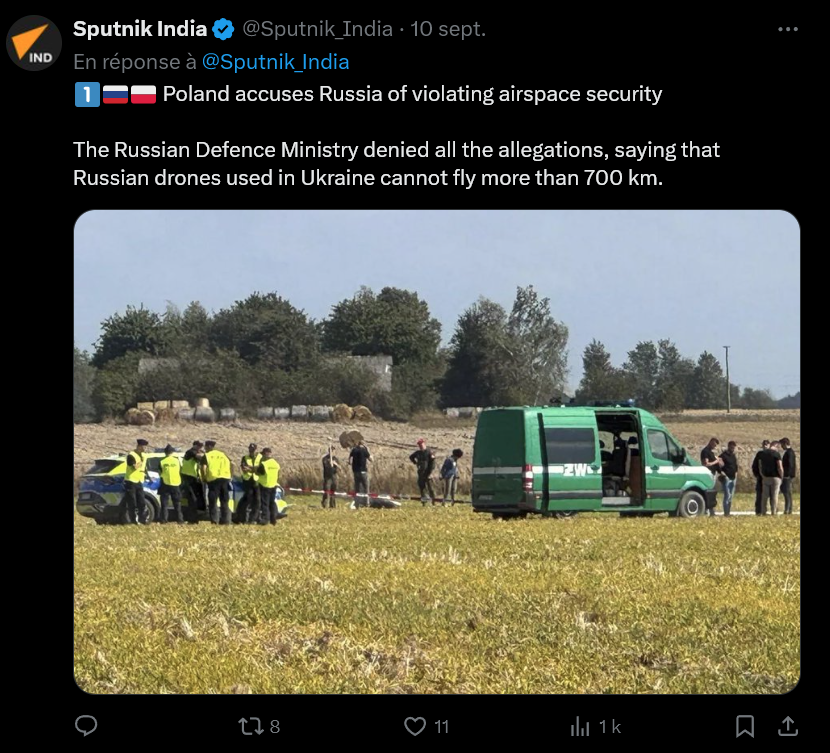Open the Sputnik India display name
The width and height of the screenshot is (830, 753).
(x=140, y=29)
